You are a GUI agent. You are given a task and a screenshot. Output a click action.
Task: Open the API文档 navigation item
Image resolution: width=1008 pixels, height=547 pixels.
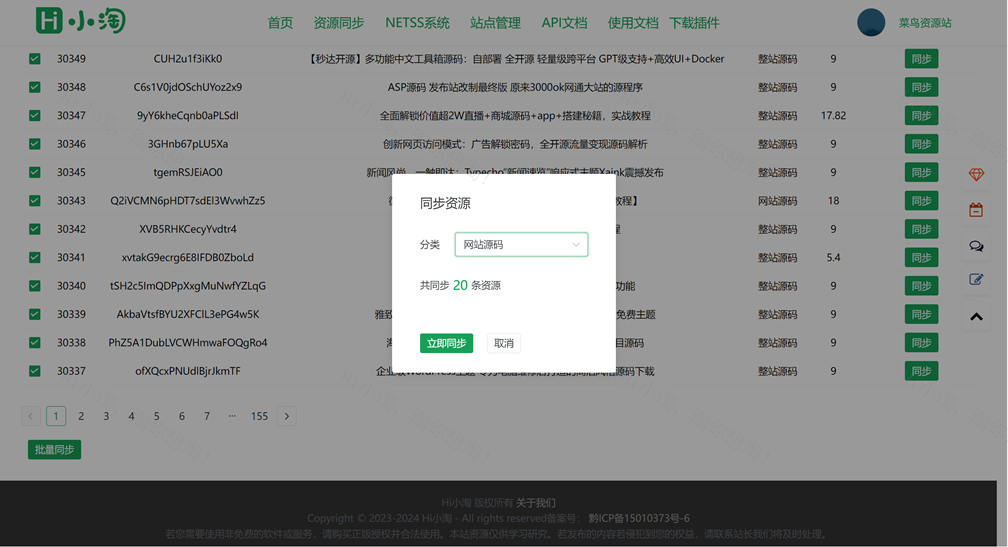564,23
